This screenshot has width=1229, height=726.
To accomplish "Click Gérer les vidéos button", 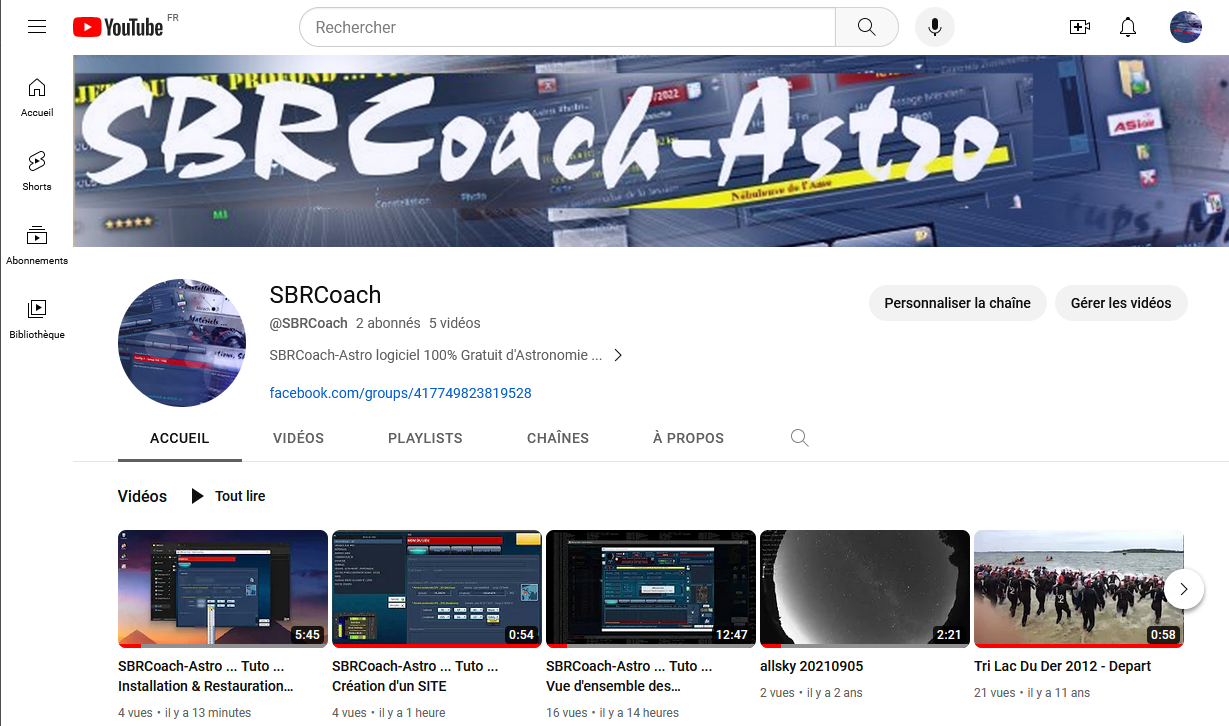I will click(1121, 303).
